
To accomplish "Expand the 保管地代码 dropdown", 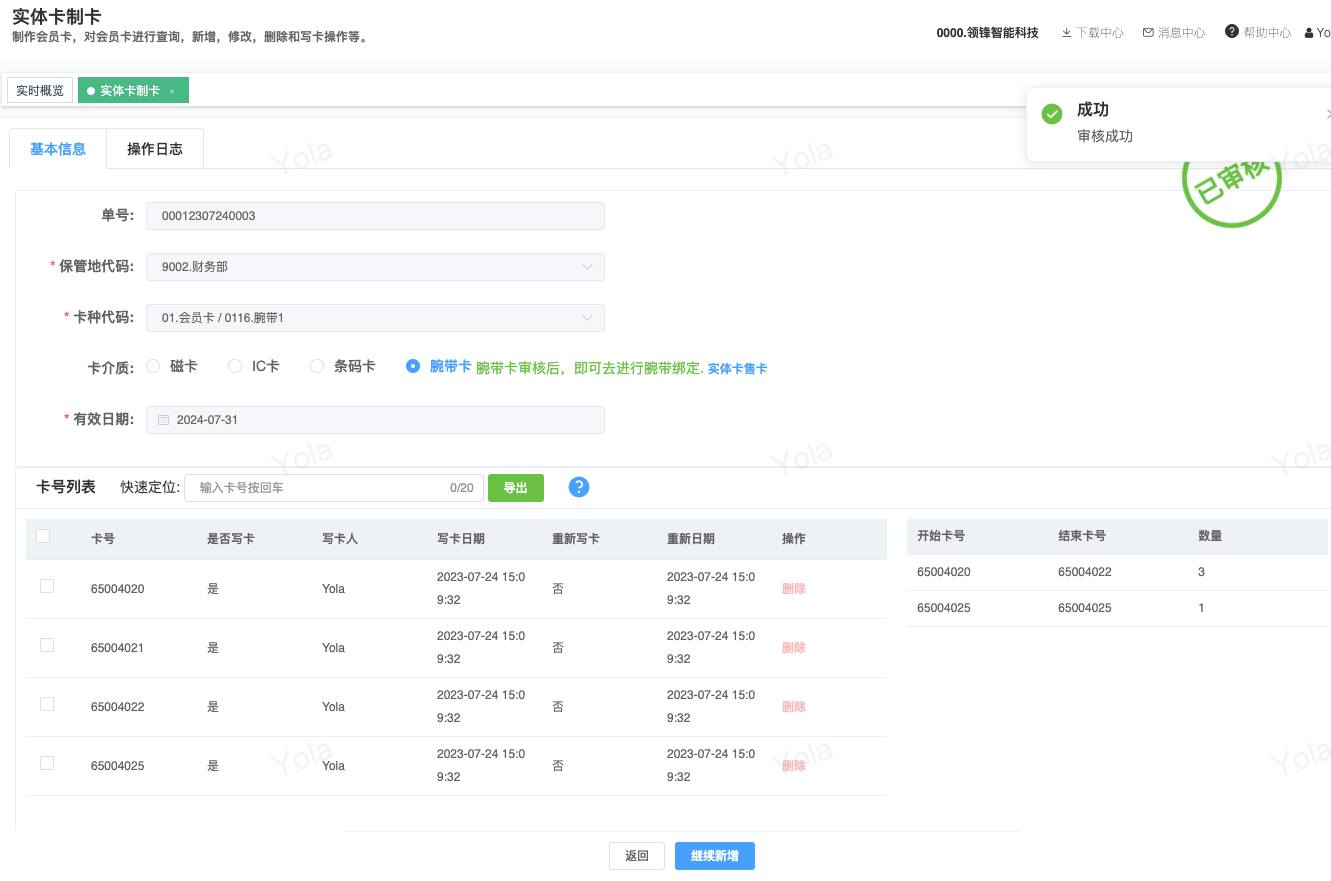I will click(587, 267).
